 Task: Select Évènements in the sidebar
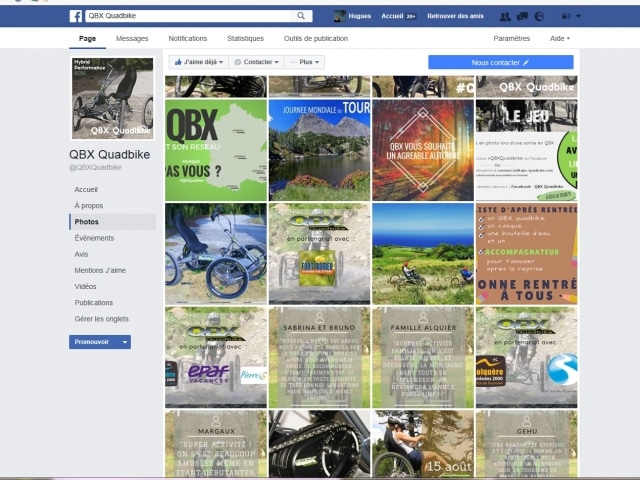coord(94,238)
